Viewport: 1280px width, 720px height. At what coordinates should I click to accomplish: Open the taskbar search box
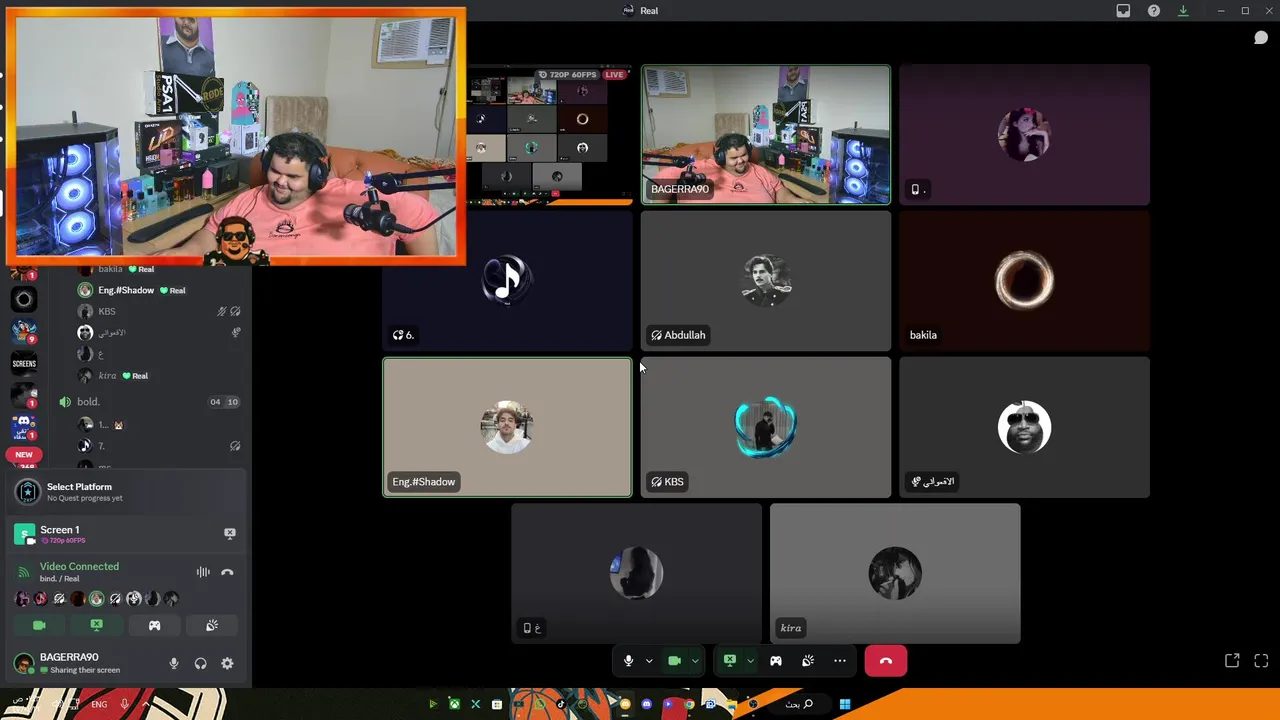coord(799,704)
